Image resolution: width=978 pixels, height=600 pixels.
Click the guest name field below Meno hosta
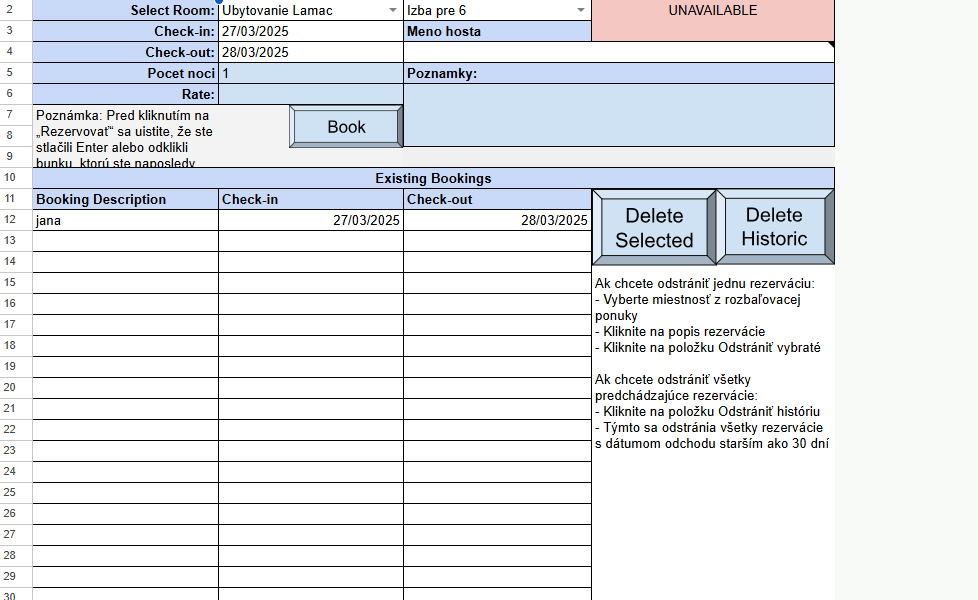click(x=617, y=53)
